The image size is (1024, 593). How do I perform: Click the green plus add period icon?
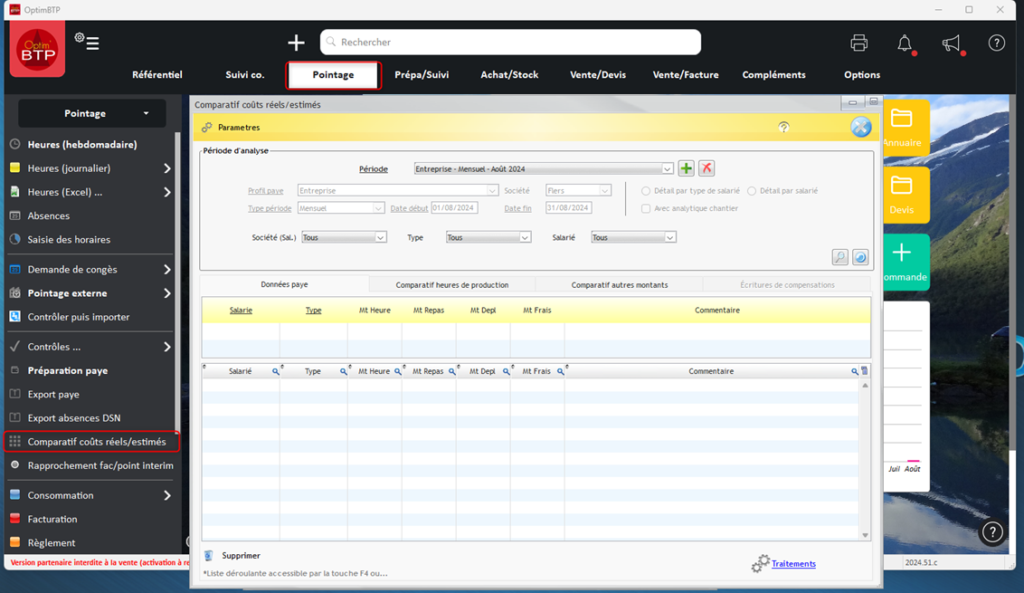[686, 169]
